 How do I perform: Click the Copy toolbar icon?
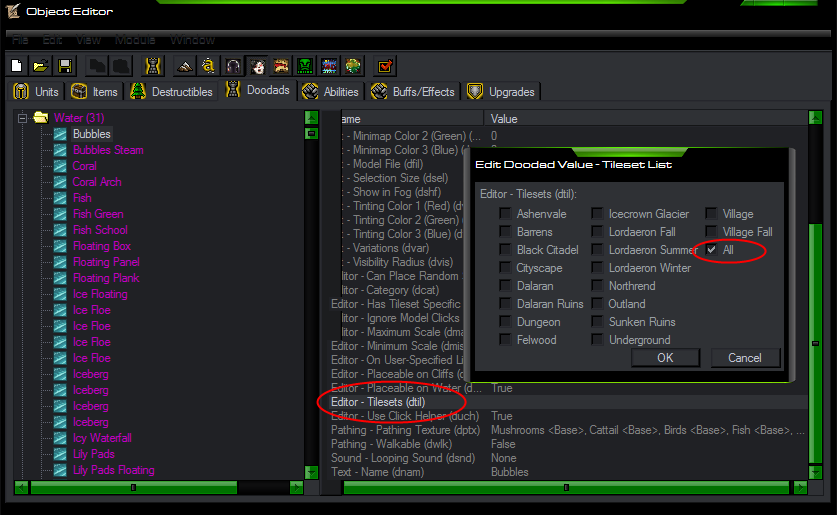coord(97,66)
